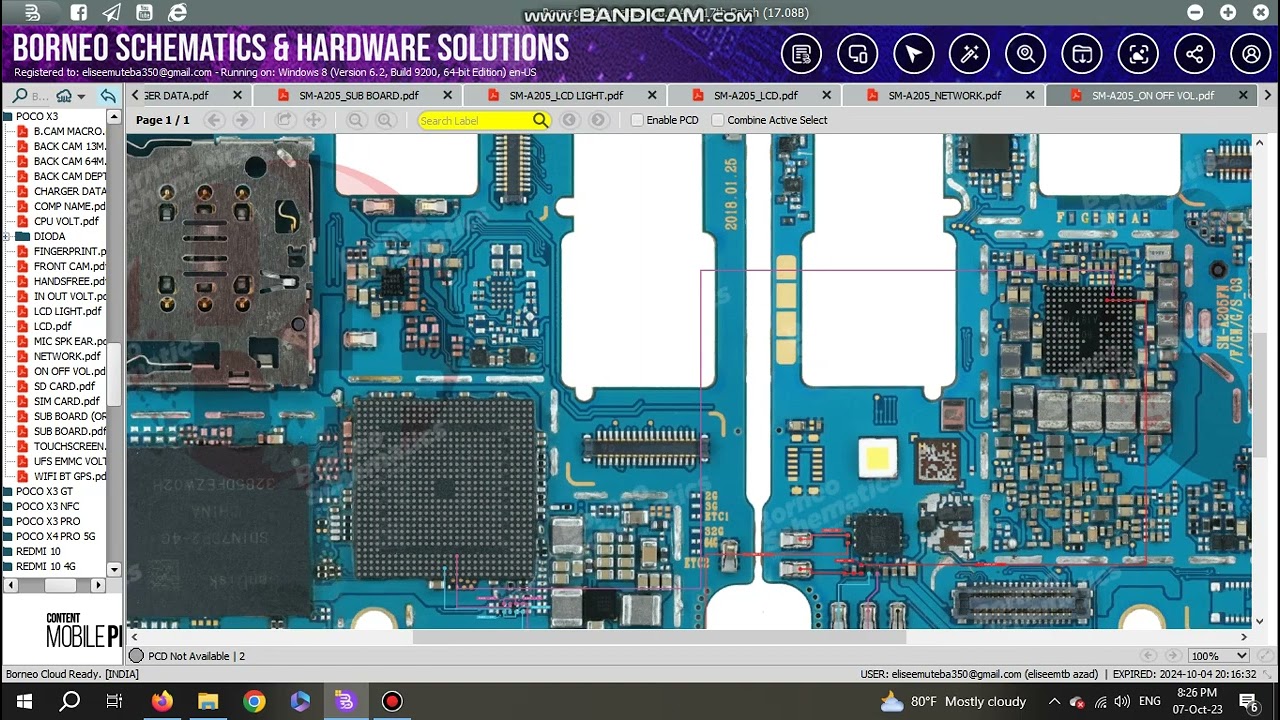Screen dimensions: 1280x720
Task: Open WIFI BT GPS file in tree
Action: click(69, 476)
